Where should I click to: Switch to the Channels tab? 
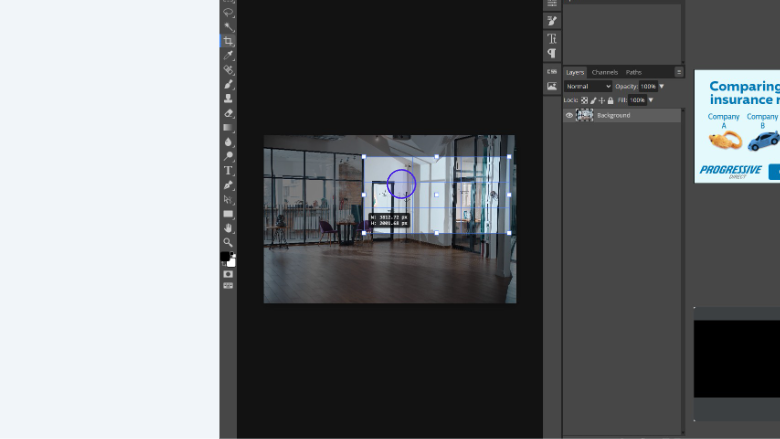tap(604, 72)
